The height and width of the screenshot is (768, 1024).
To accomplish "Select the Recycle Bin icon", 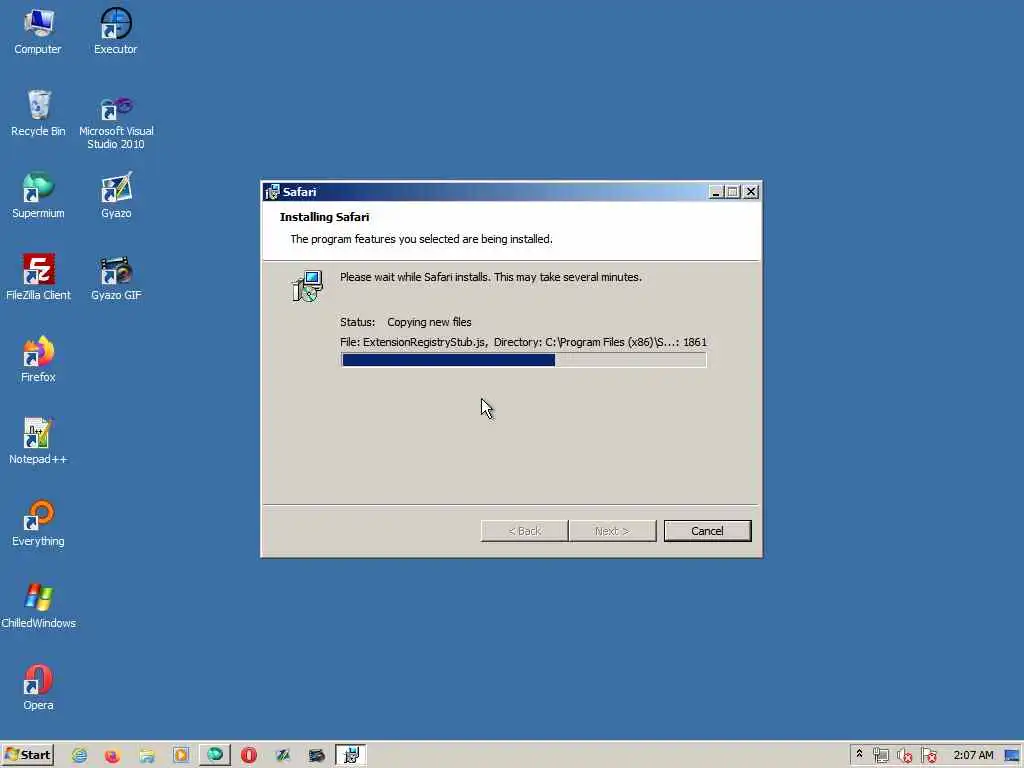I will 38,114.
